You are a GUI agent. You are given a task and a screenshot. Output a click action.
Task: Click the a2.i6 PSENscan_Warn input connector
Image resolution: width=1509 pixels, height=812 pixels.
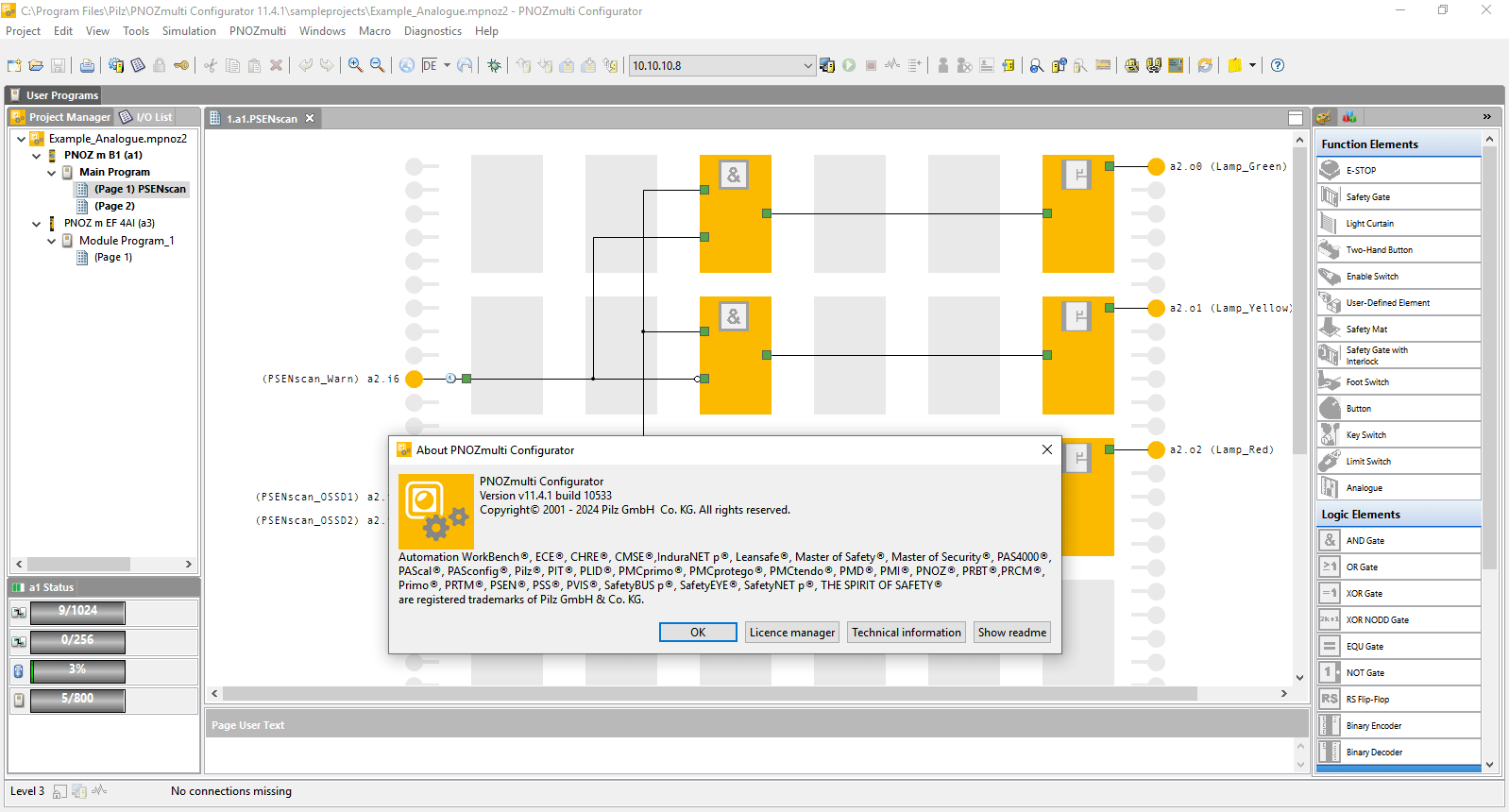[x=414, y=379]
